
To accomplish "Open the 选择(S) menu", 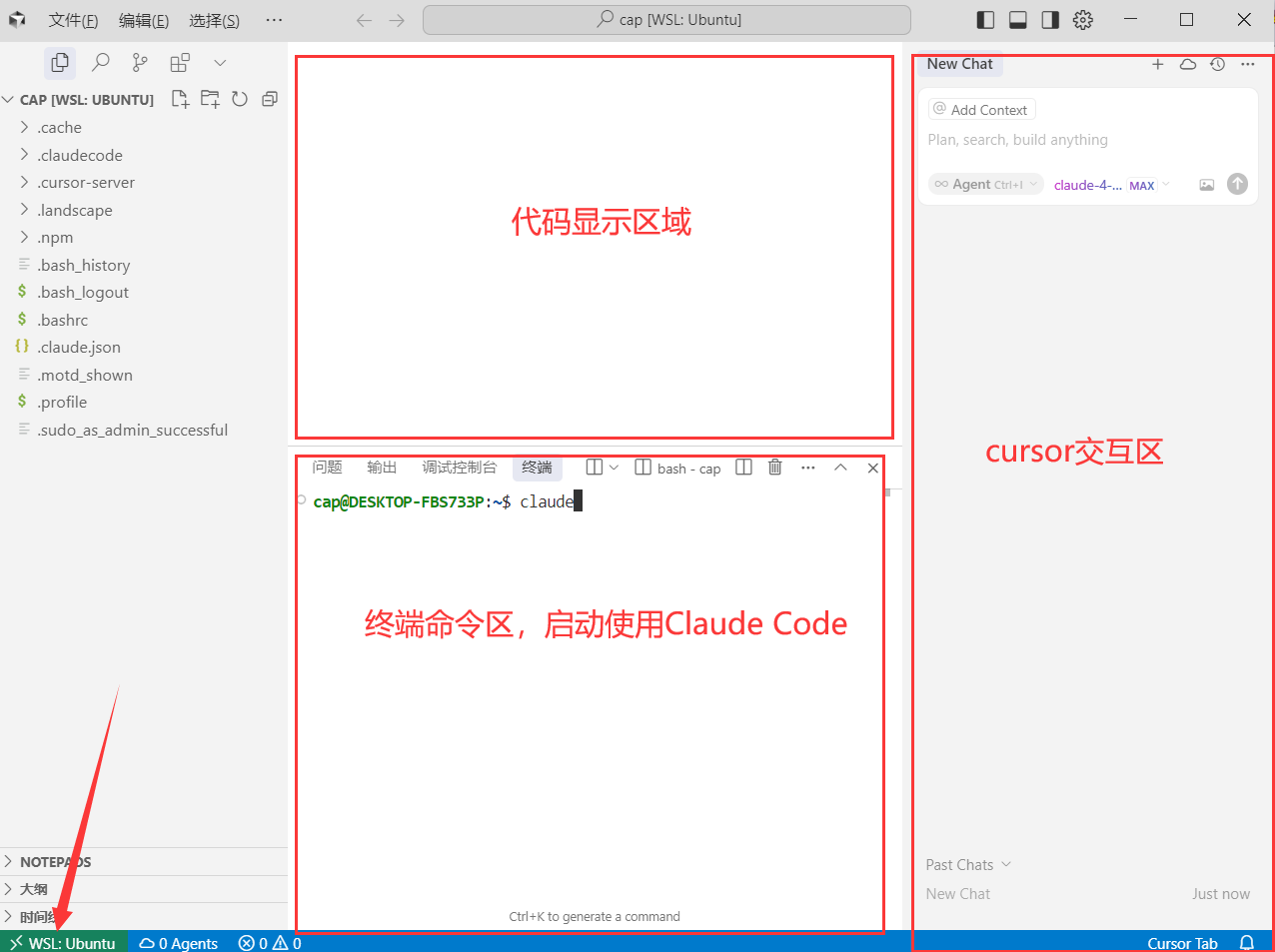I will (x=214, y=20).
